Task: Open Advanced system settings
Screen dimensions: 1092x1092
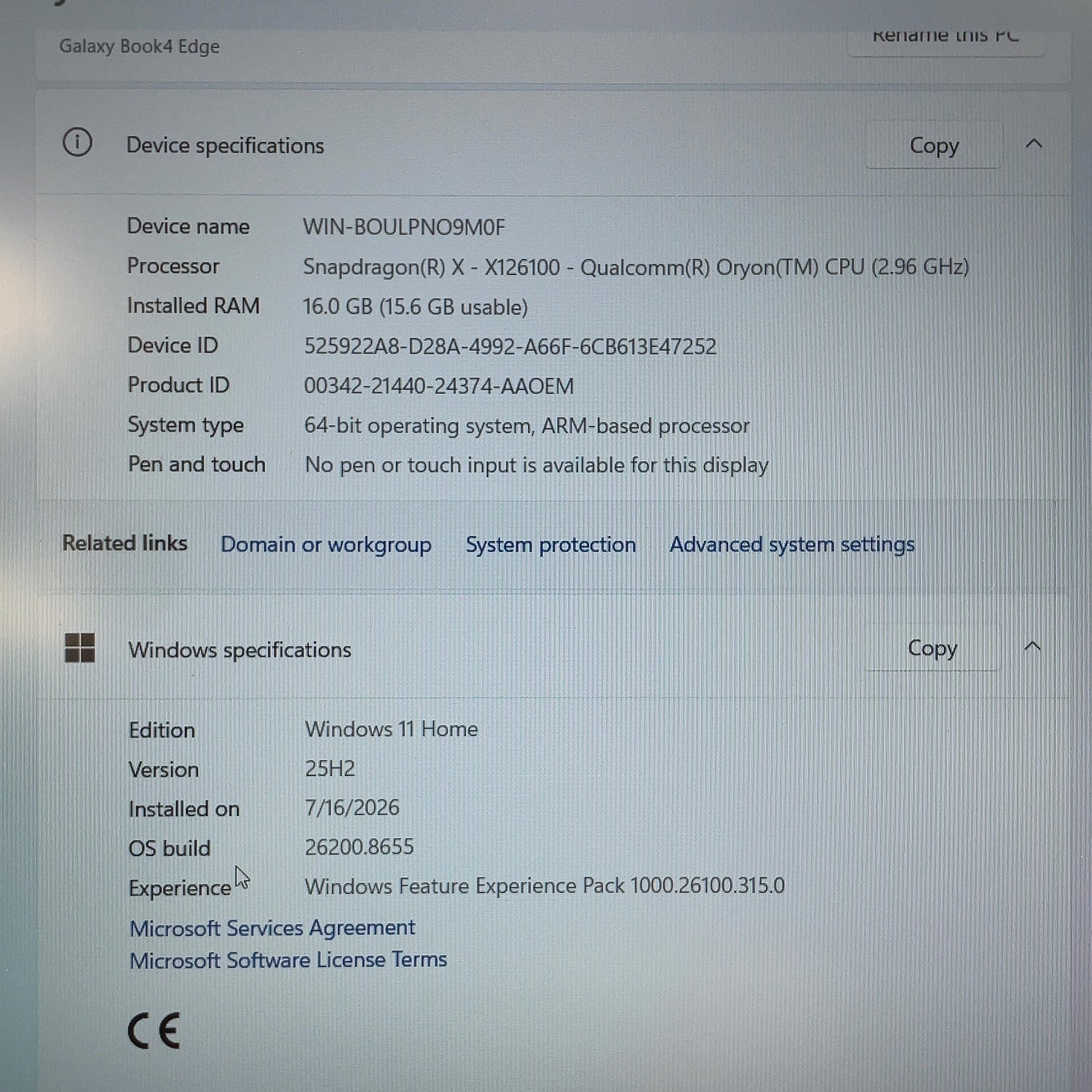Action: 792,545
